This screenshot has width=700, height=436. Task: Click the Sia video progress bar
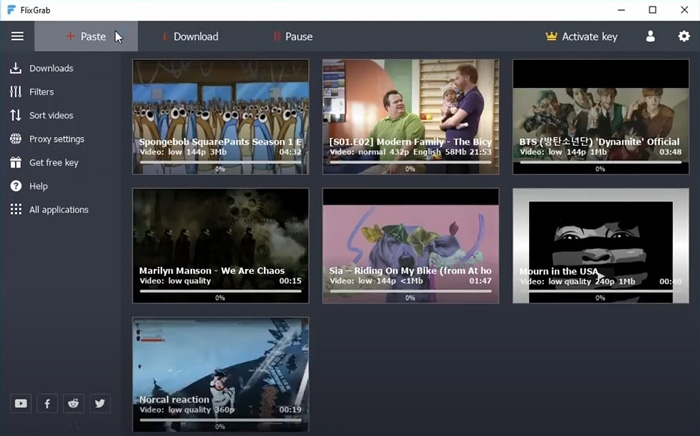[411, 291]
